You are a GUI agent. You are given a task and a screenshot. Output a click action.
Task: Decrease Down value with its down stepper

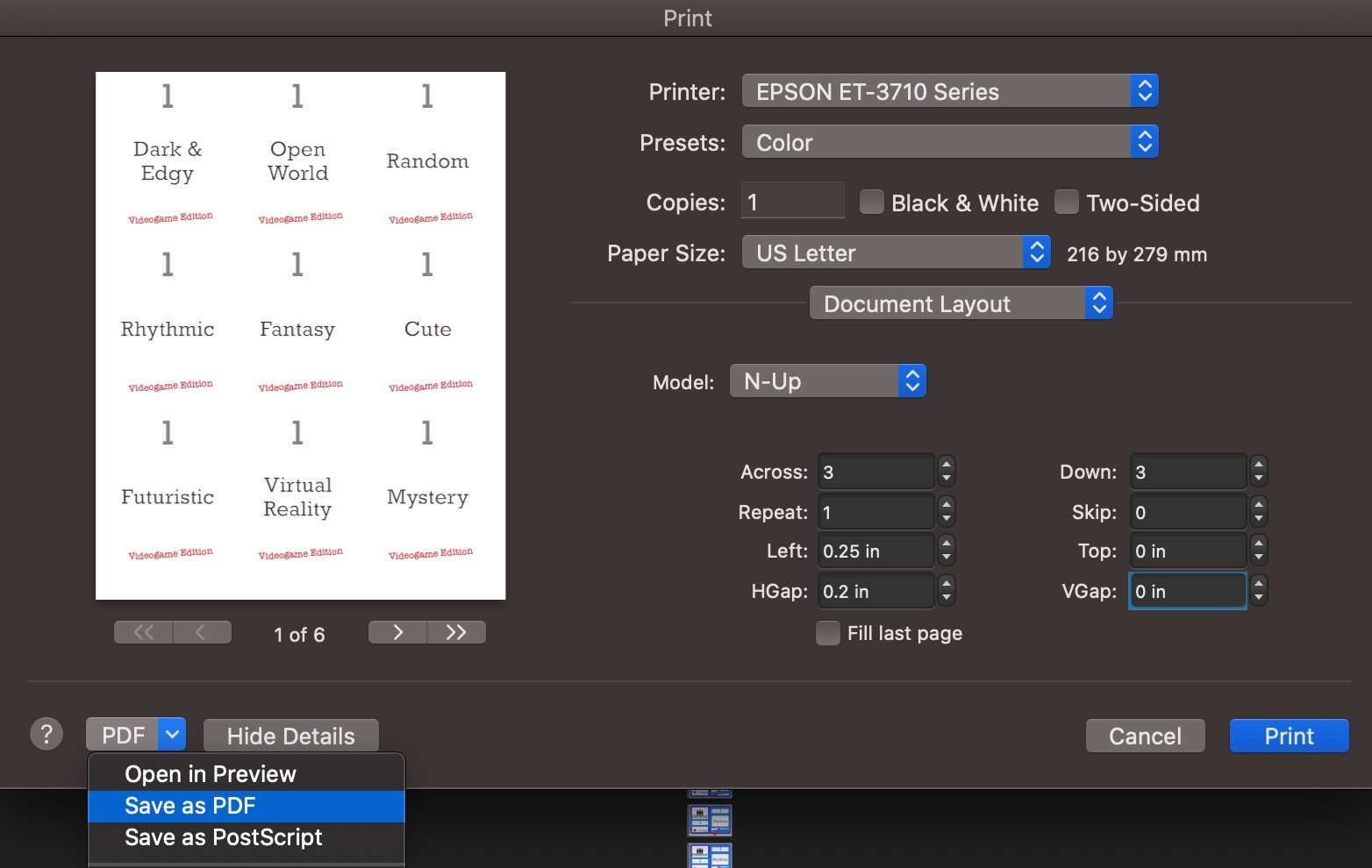coord(1259,477)
